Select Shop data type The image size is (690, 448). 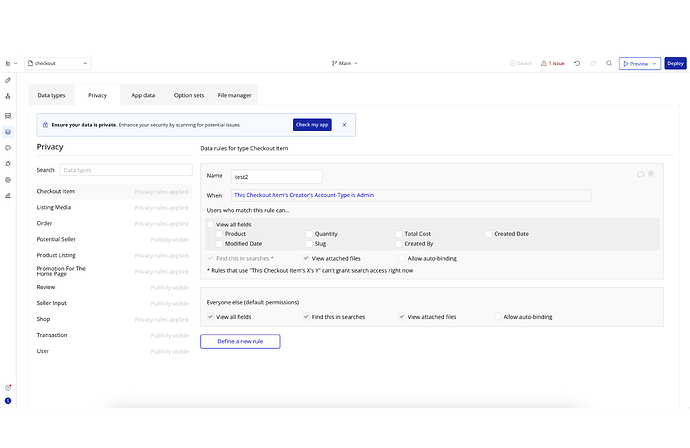pos(113,319)
